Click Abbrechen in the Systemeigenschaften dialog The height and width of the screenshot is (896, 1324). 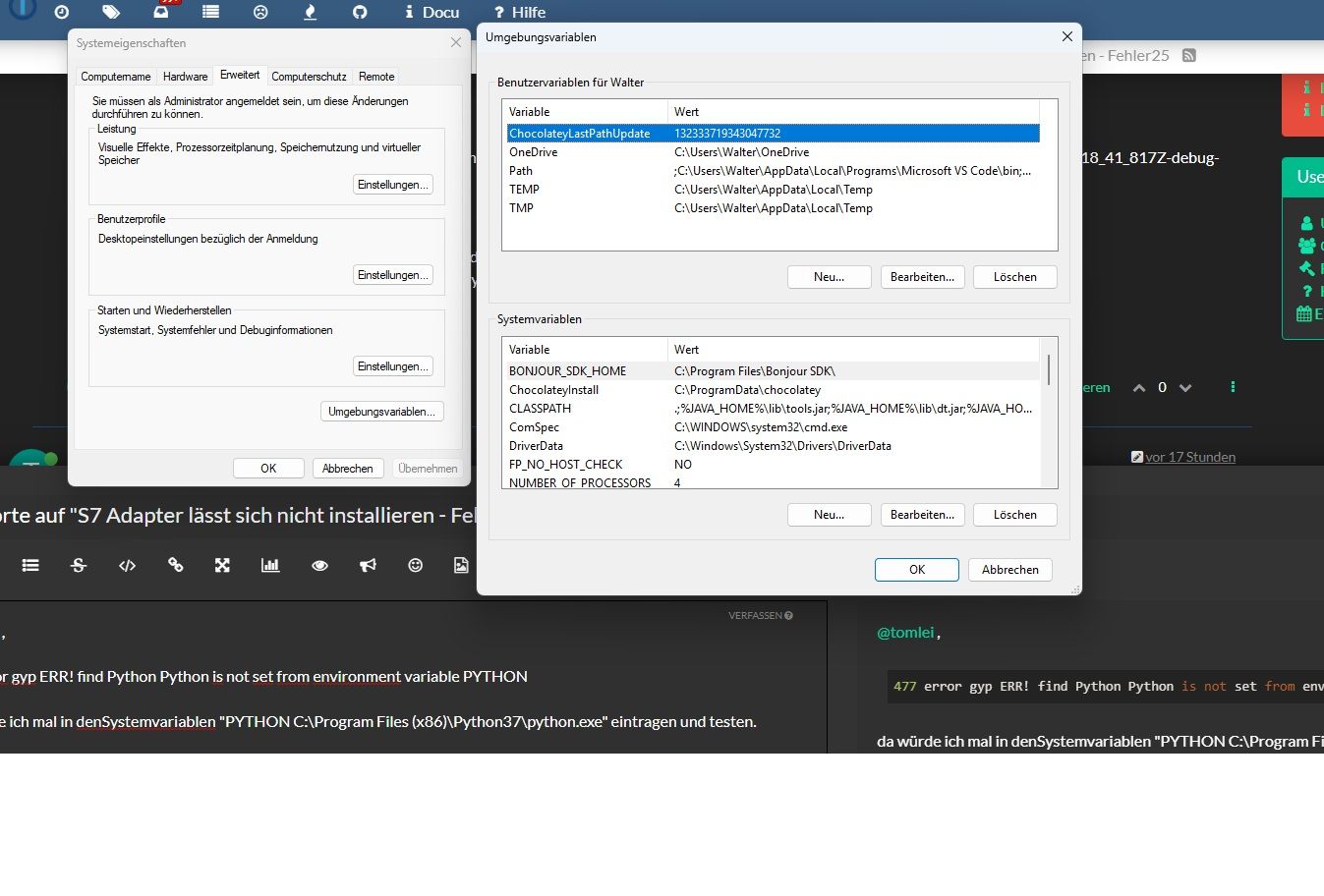pyautogui.click(x=348, y=469)
